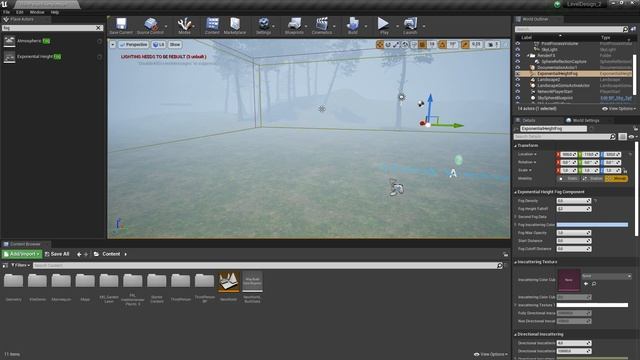This screenshot has height=360, width=640.
Task: Open the viewport Show menu
Action: (x=175, y=44)
